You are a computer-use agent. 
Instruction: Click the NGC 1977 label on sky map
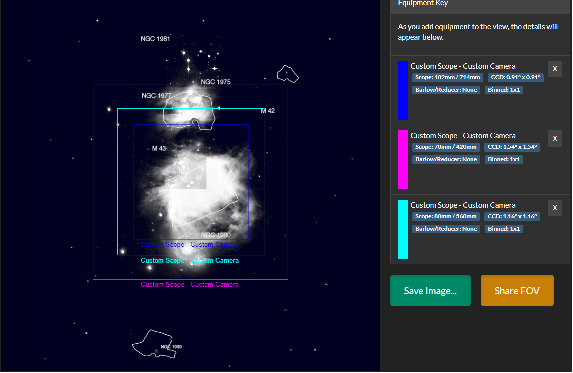coord(156,96)
